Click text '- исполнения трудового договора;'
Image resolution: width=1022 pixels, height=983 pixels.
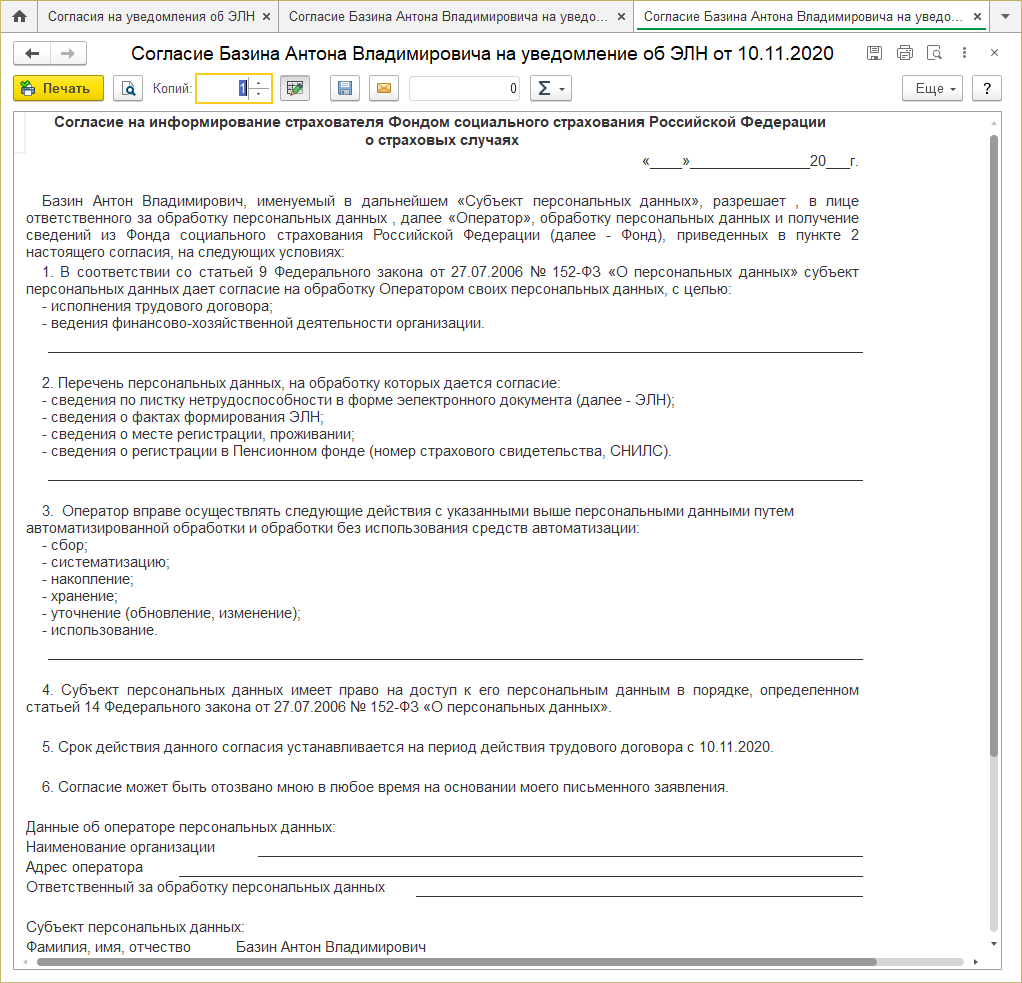coord(157,306)
